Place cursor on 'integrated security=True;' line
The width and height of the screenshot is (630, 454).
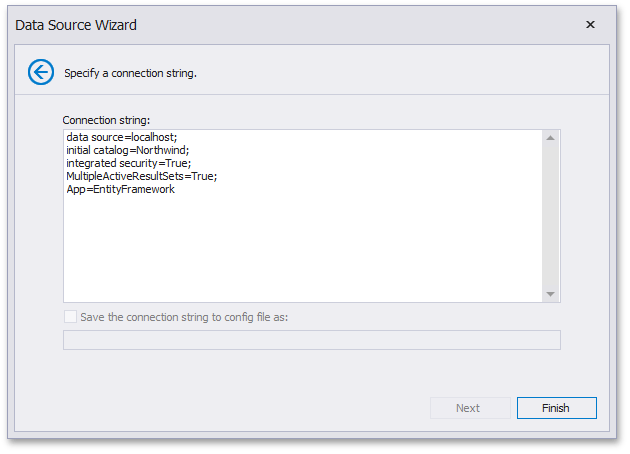pos(128,163)
